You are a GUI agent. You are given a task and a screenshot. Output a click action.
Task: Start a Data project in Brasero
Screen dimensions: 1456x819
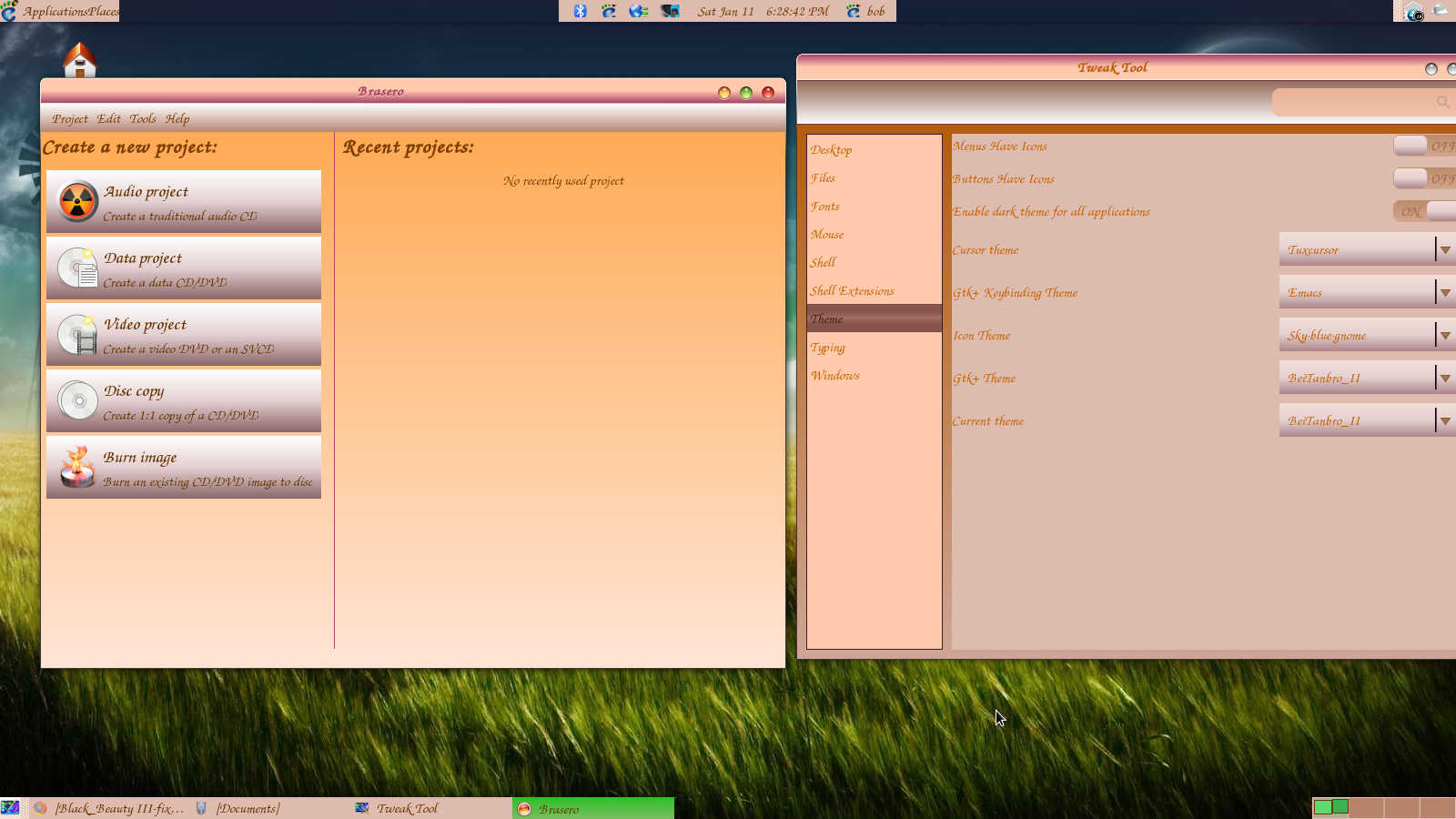(184, 268)
